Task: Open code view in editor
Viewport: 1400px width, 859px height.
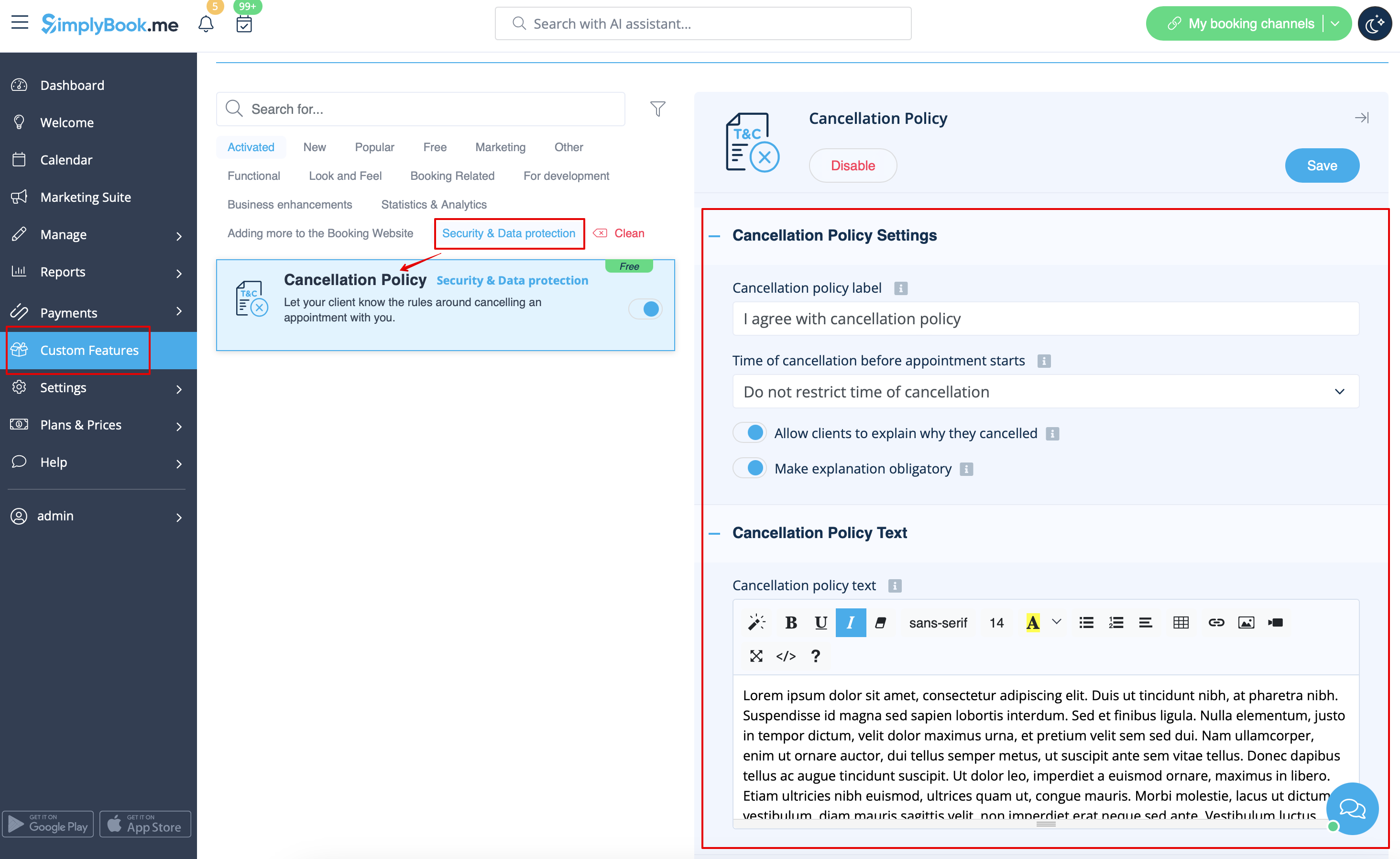Action: [x=786, y=656]
